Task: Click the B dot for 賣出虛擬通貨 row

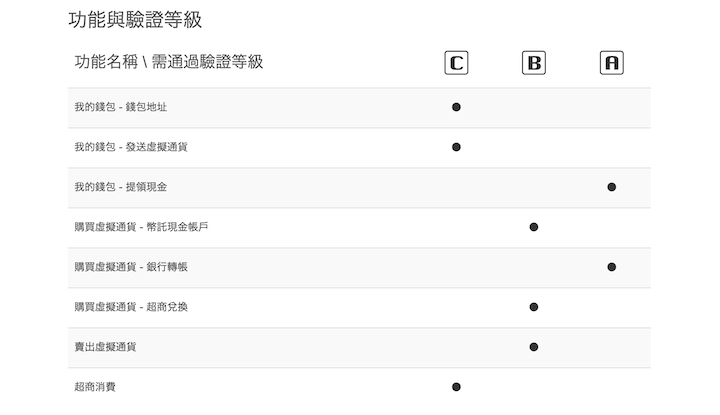Action: 534,347
